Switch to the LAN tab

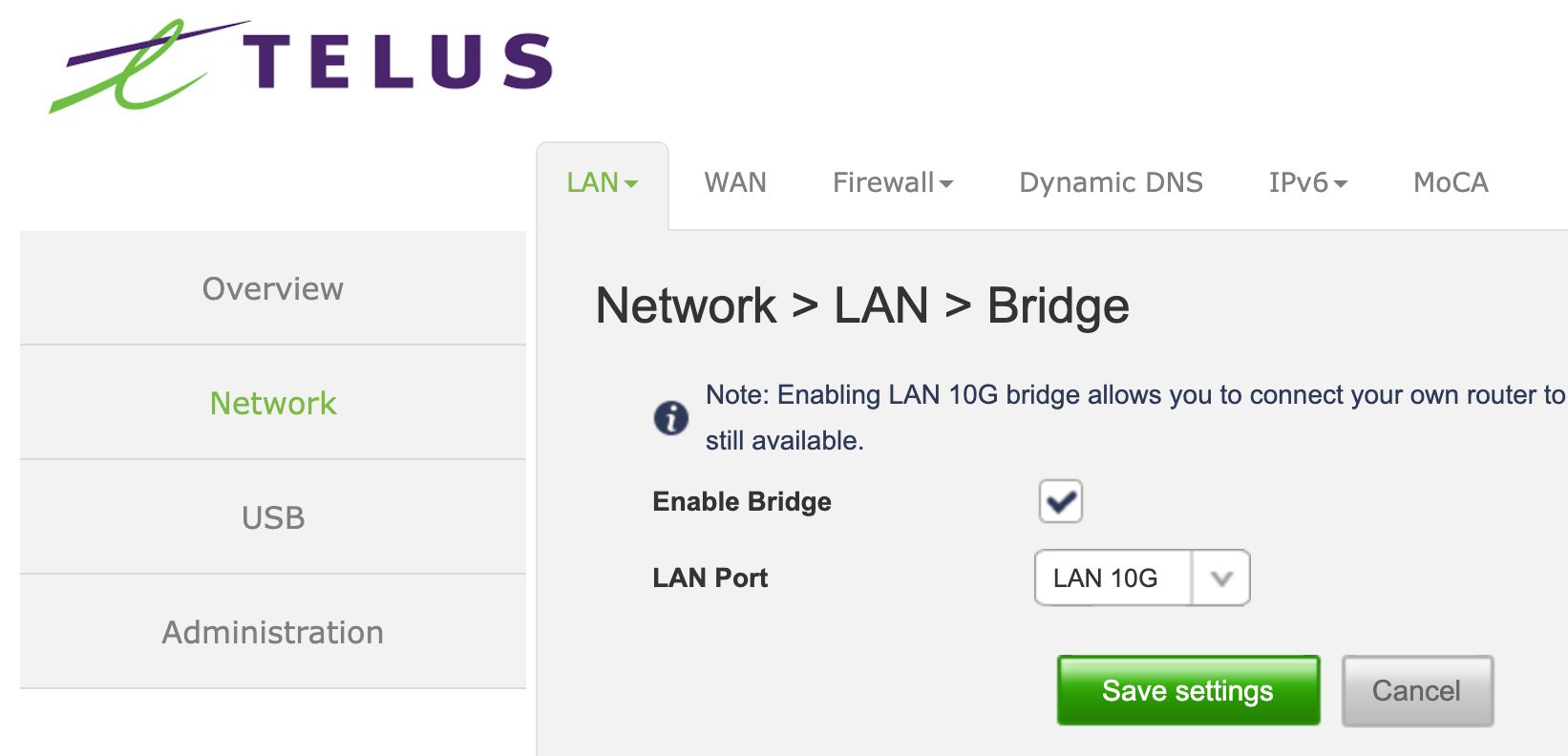(592, 182)
